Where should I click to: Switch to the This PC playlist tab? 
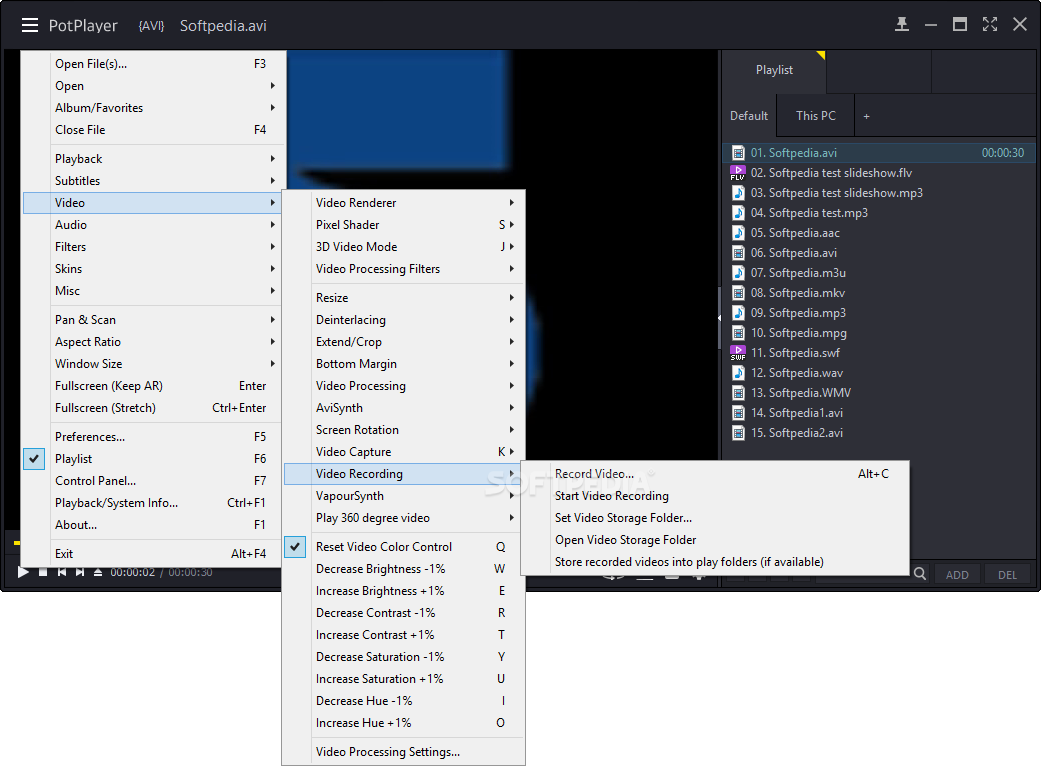[815, 115]
